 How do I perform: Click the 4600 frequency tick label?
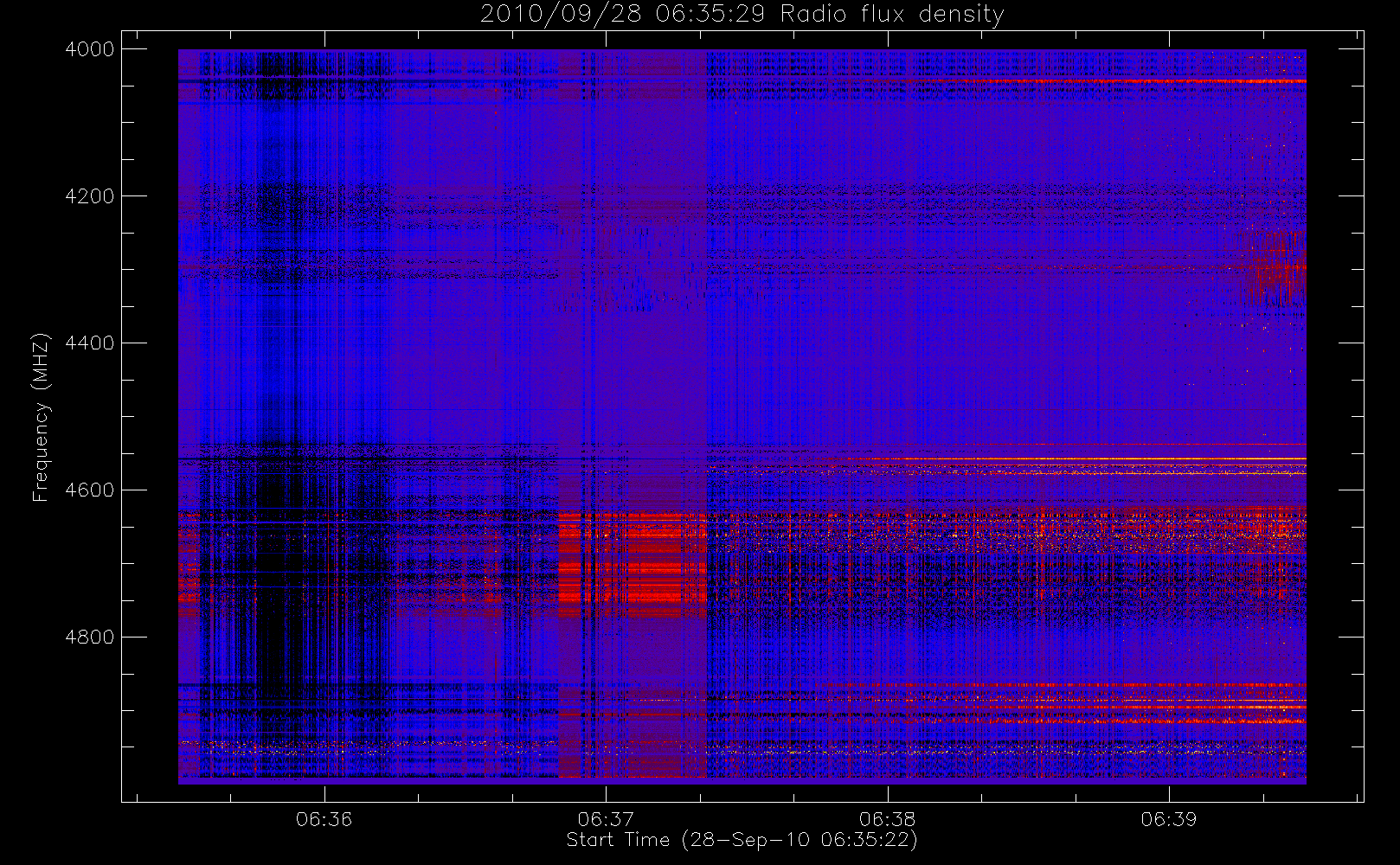pyautogui.click(x=90, y=490)
